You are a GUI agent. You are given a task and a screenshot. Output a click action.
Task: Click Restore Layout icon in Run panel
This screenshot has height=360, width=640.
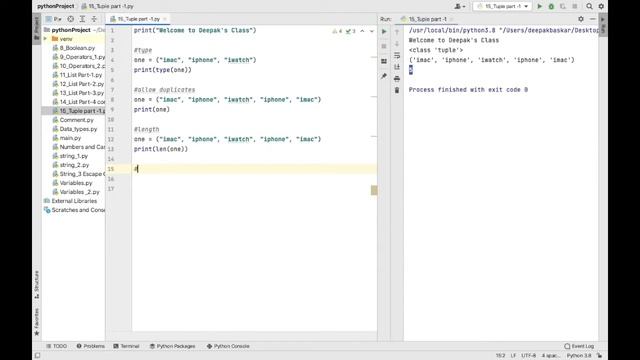[x=384, y=61]
